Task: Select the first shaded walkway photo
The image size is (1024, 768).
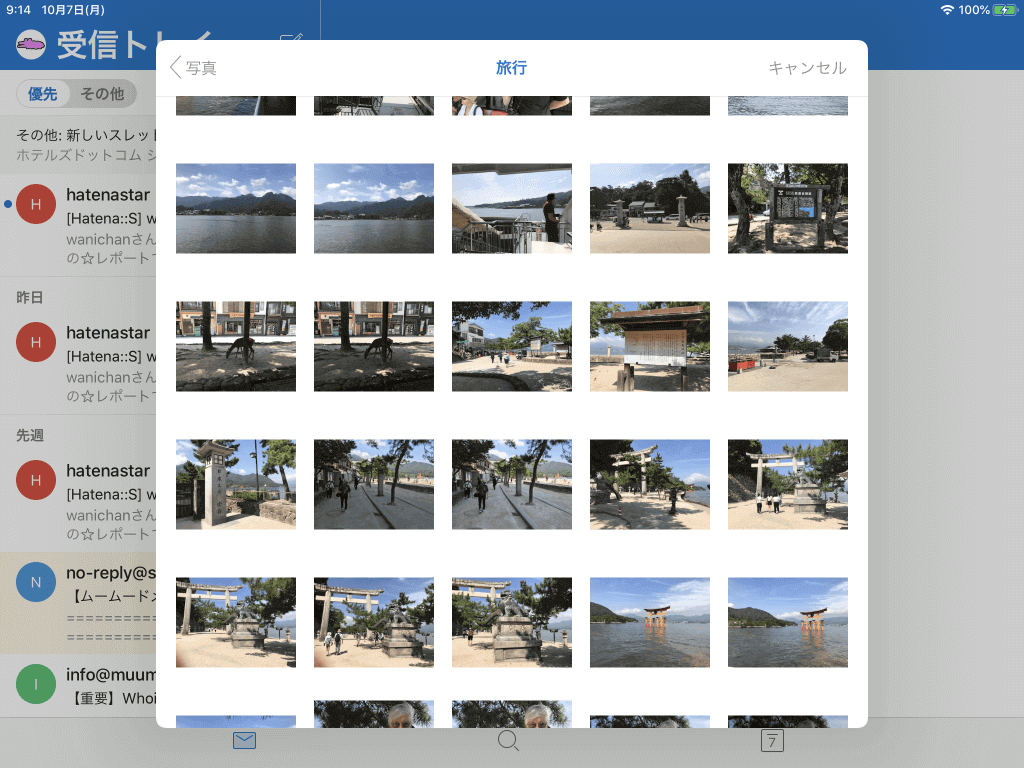Action: 374,484
